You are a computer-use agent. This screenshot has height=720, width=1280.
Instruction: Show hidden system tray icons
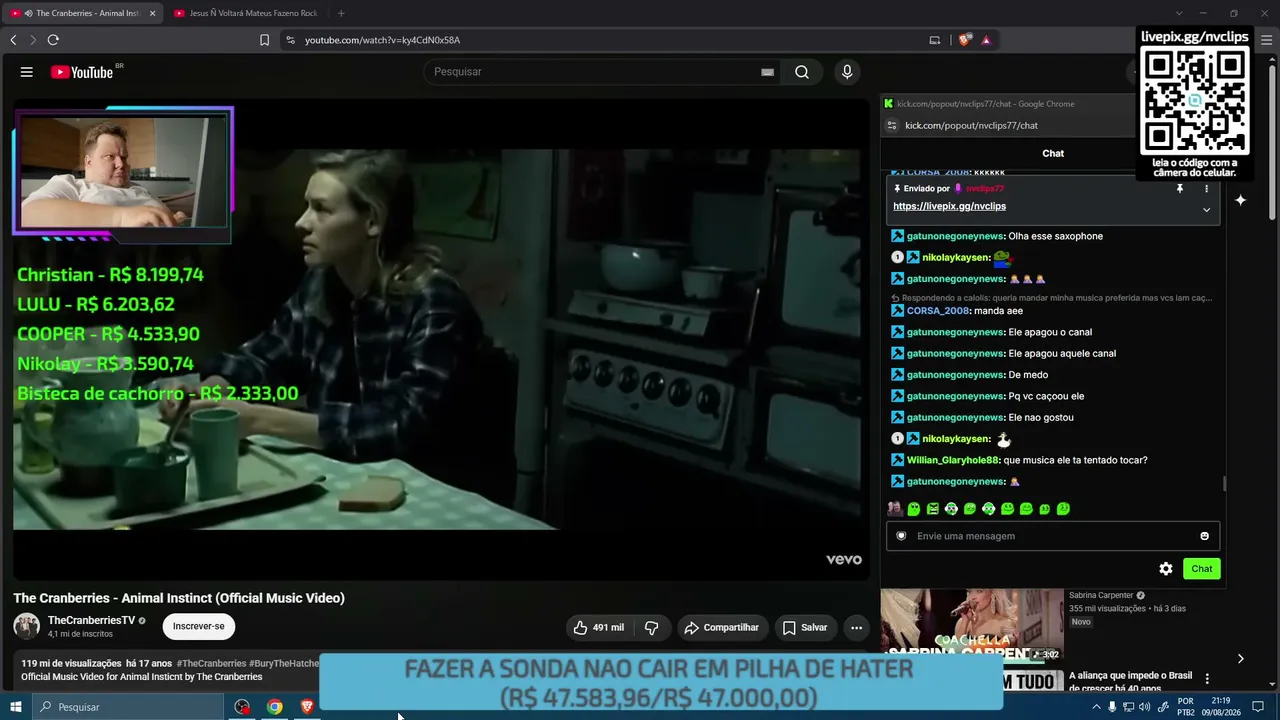tap(1096, 707)
